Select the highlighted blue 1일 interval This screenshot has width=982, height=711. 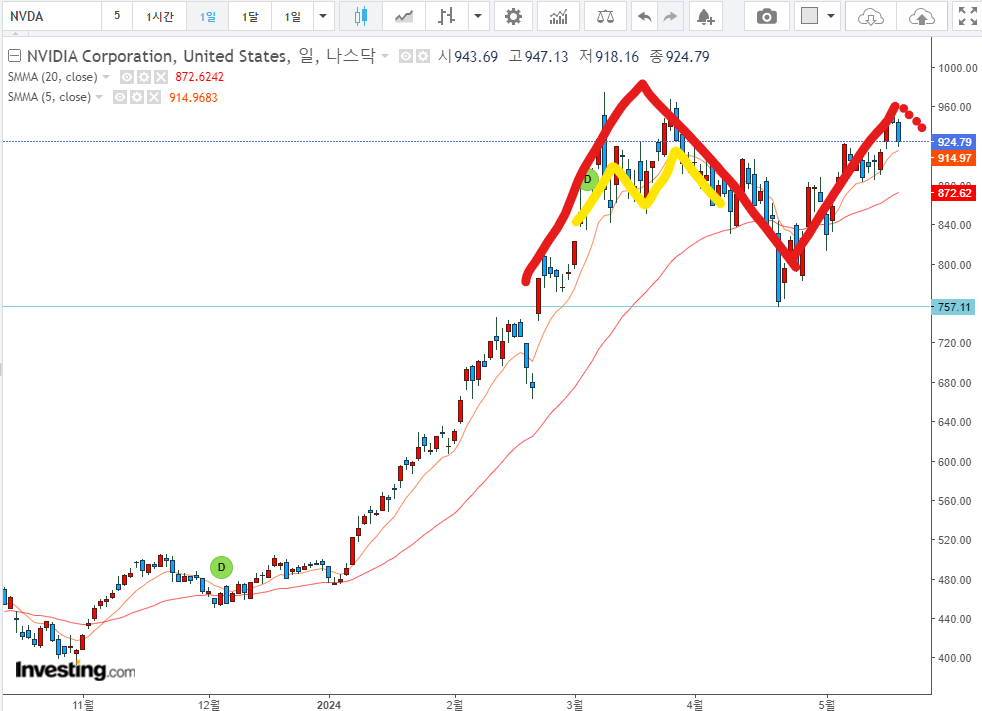(x=208, y=16)
